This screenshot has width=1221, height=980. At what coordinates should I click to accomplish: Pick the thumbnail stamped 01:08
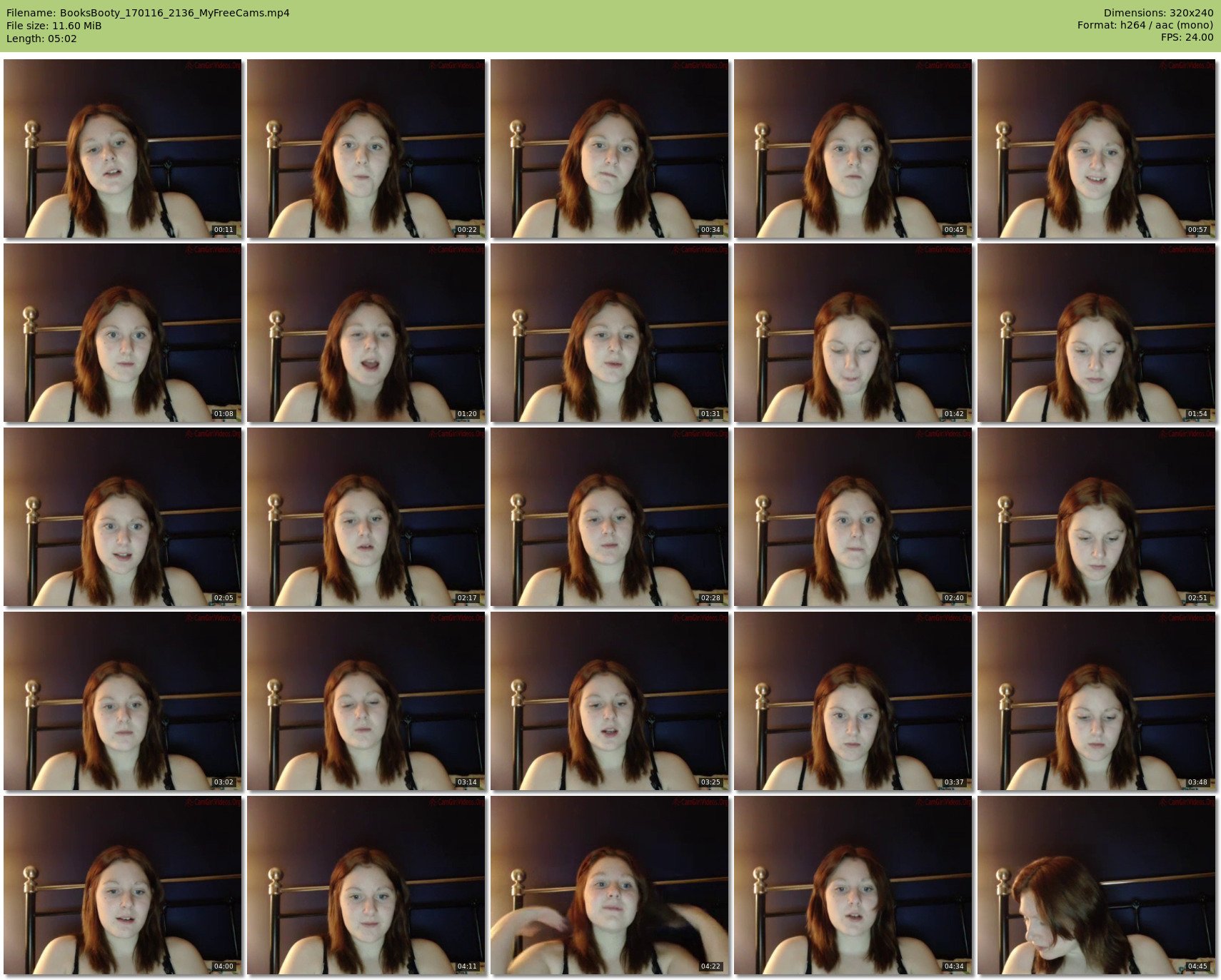[x=123, y=333]
